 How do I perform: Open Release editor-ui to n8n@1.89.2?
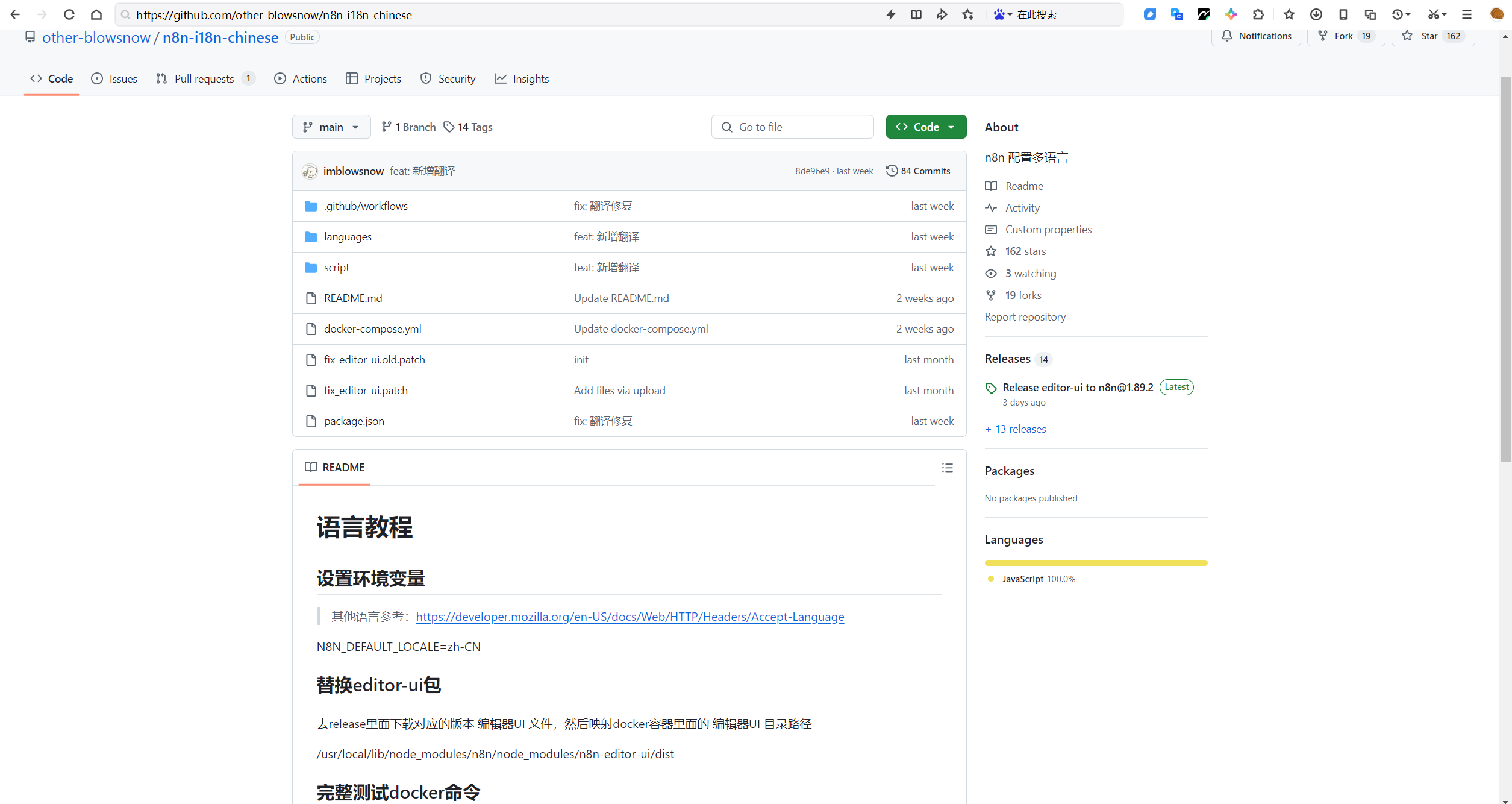click(1078, 388)
